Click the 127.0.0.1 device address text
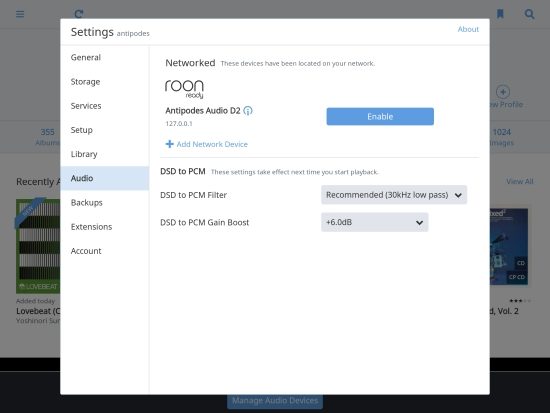This screenshot has width=550, height=413. tap(179, 124)
